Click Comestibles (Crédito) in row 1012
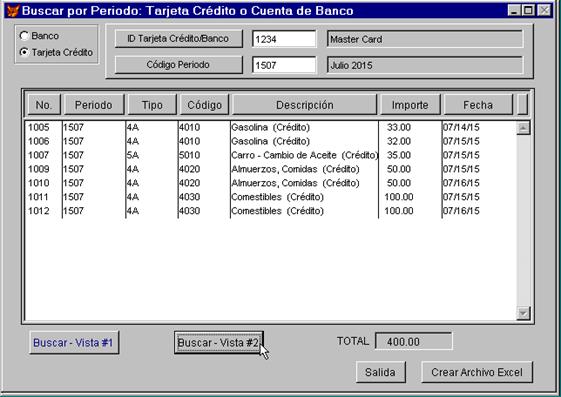The image size is (561, 397). (277, 211)
